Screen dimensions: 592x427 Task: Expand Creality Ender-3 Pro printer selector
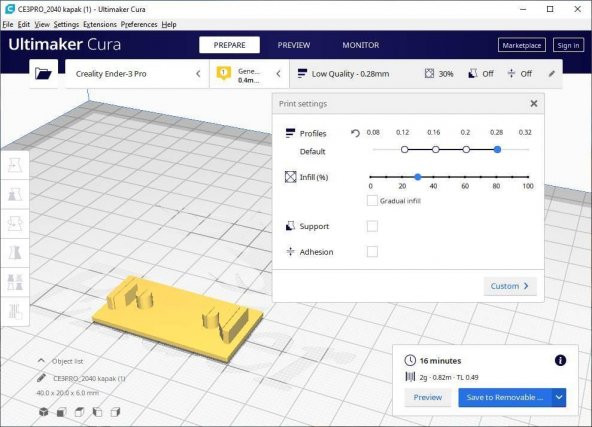coord(137,74)
